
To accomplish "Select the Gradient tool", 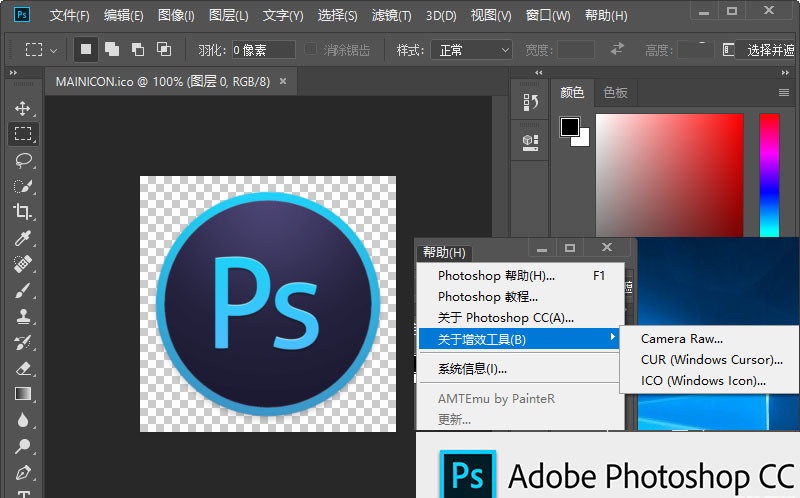I will click(x=22, y=394).
